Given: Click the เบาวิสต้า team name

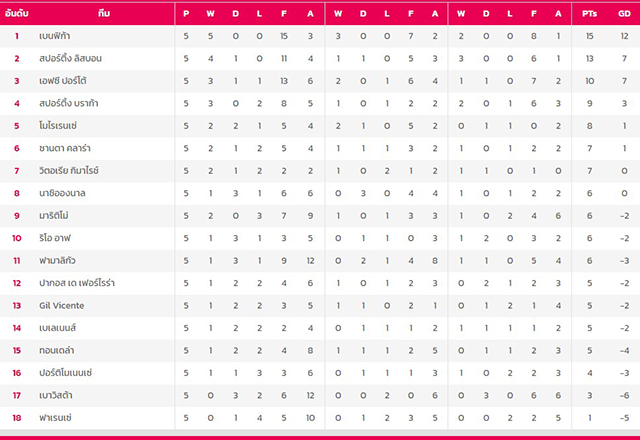Looking at the screenshot, I should (56, 395).
